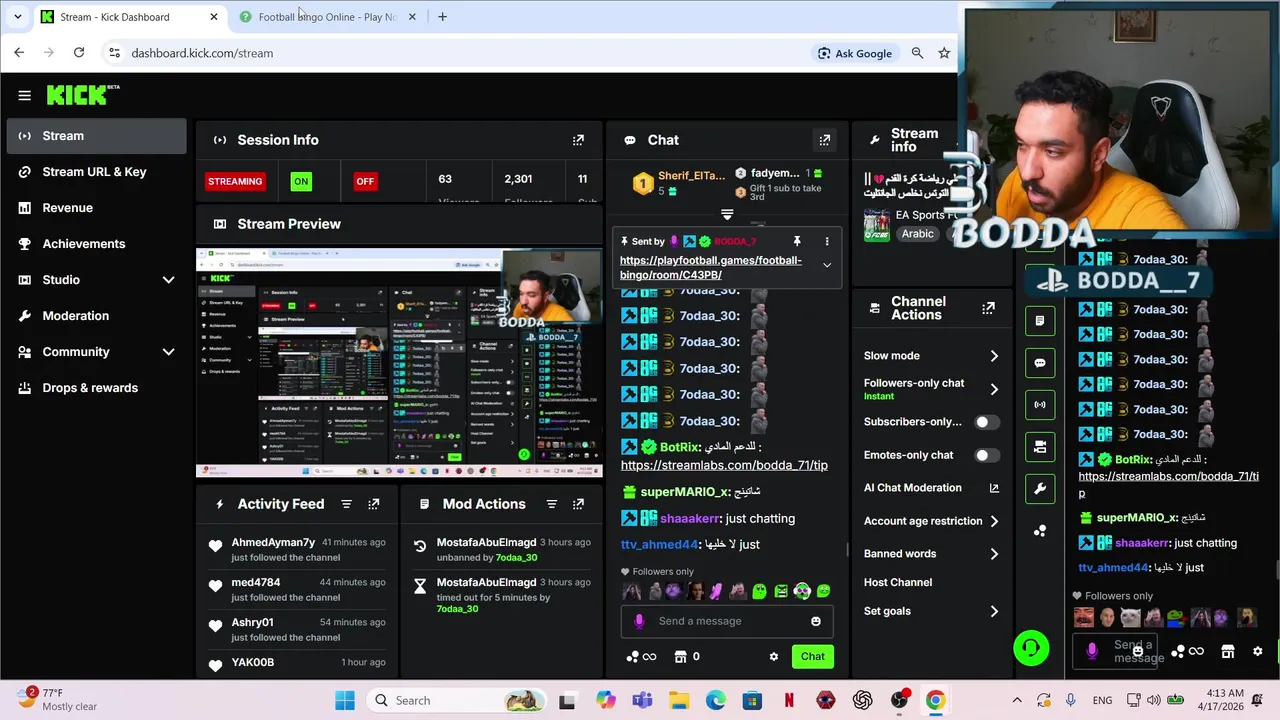Click the green headset support button

1031,648
